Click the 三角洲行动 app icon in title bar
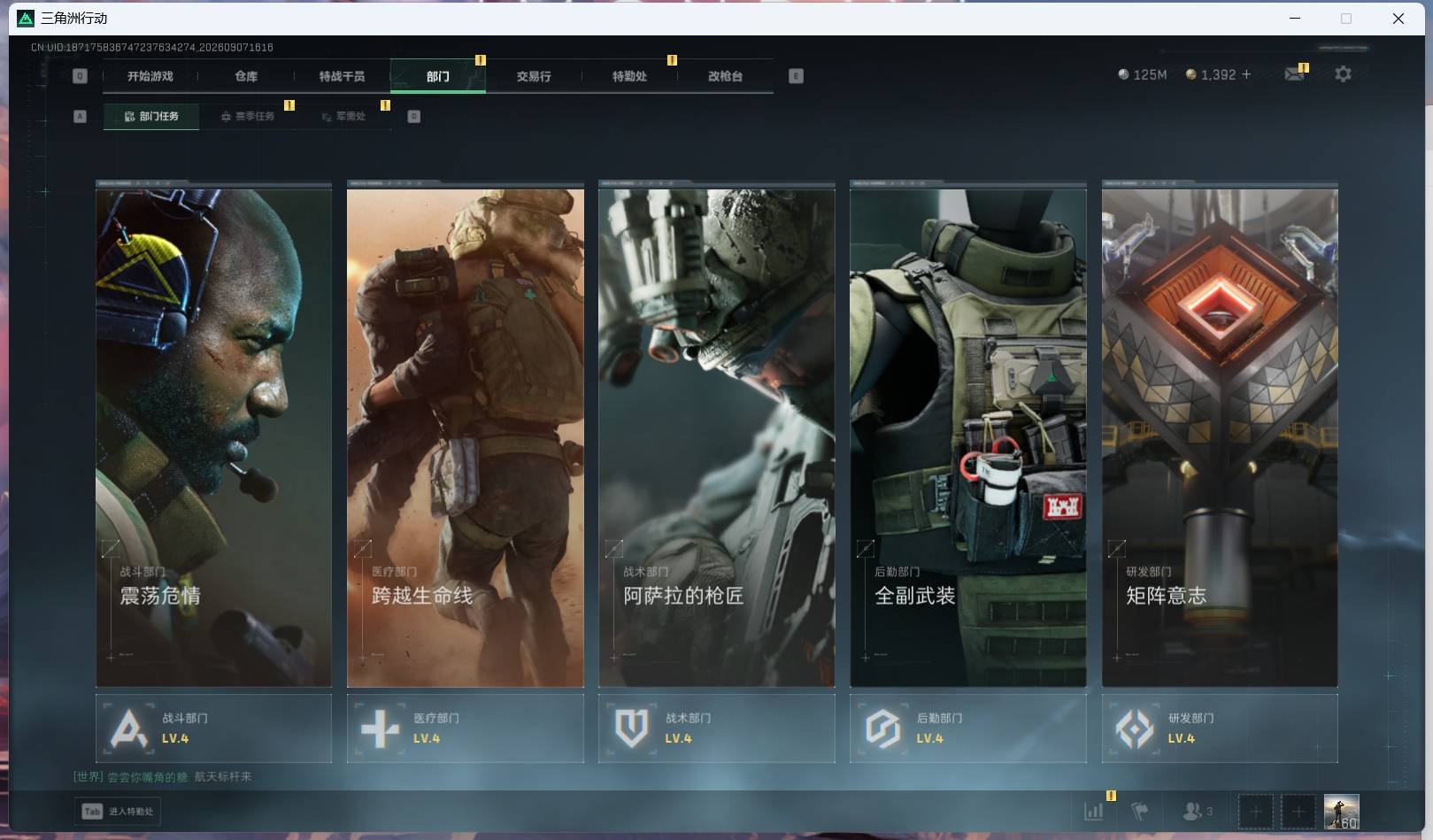Viewport: 1433px width, 840px height. [26, 18]
